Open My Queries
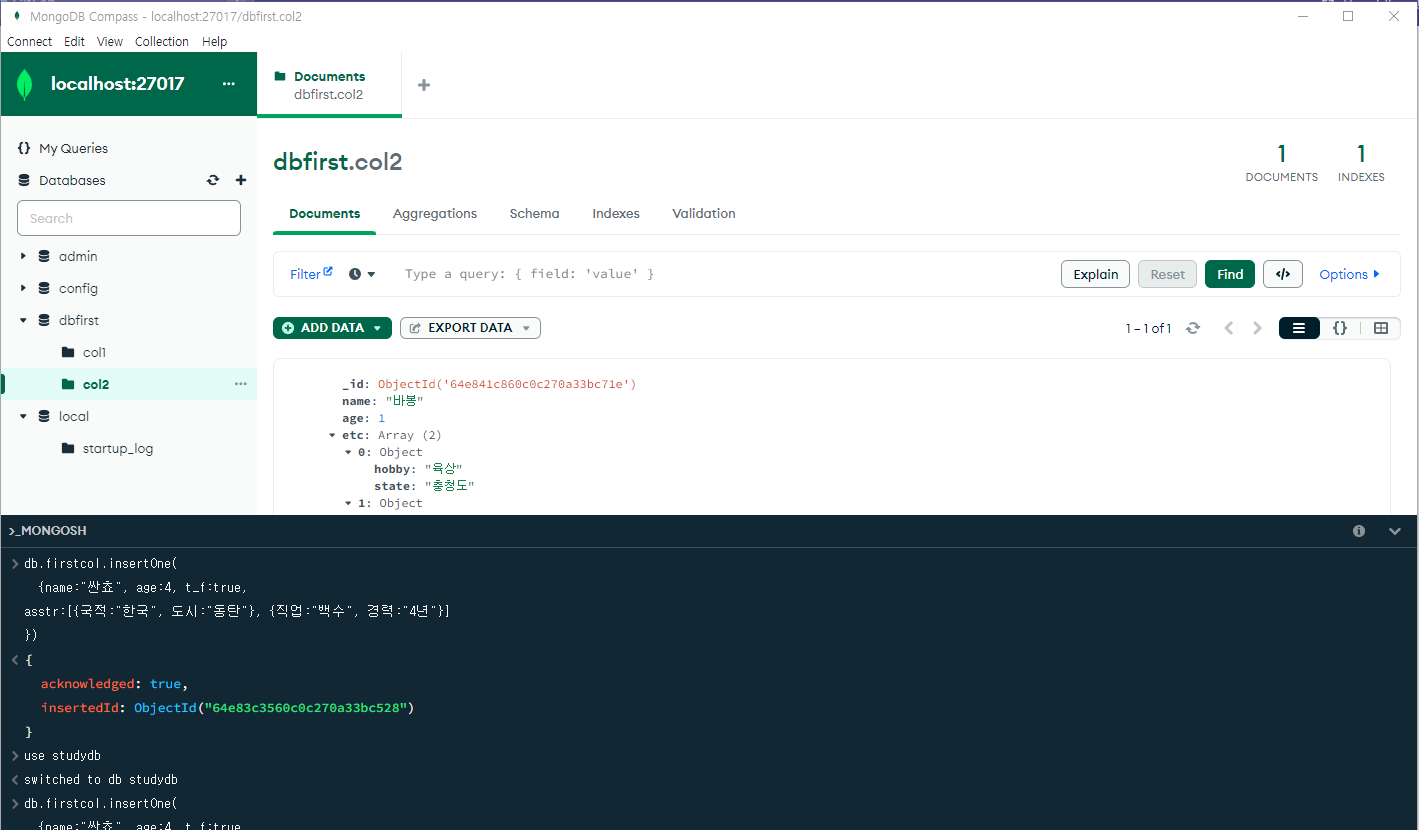This screenshot has height=830, width=1419. [x=73, y=148]
